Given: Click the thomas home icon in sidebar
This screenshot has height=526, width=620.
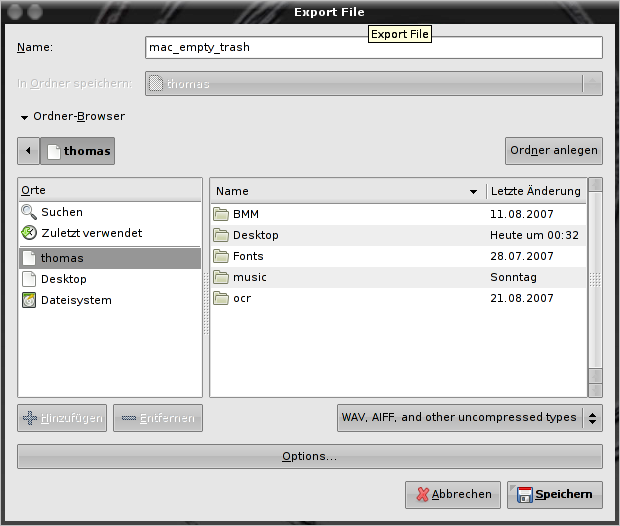Looking at the screenshot, I should [x=29, y=258].
